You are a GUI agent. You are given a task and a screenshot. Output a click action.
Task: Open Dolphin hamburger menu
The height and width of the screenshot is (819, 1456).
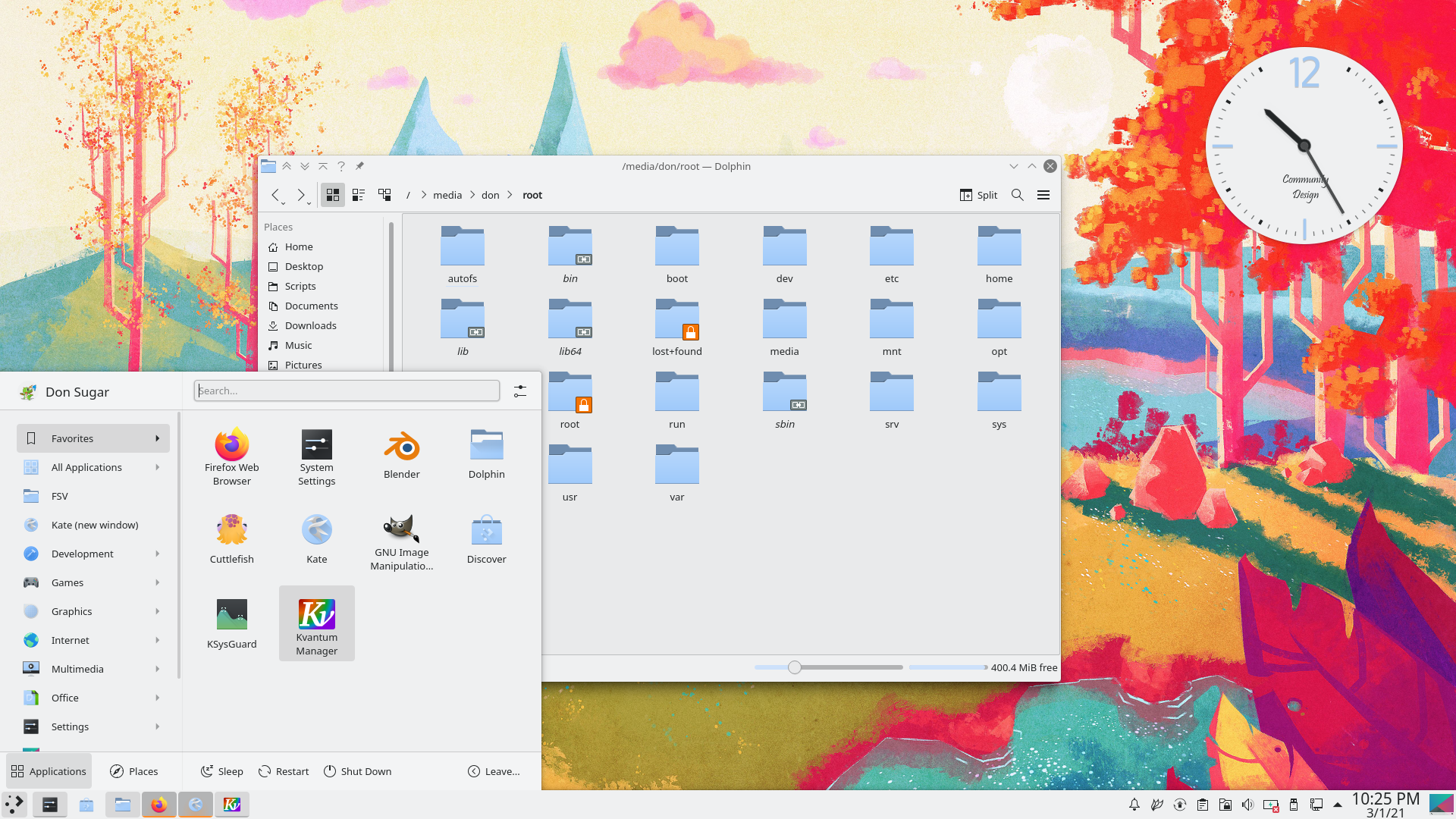[1043, 195]
